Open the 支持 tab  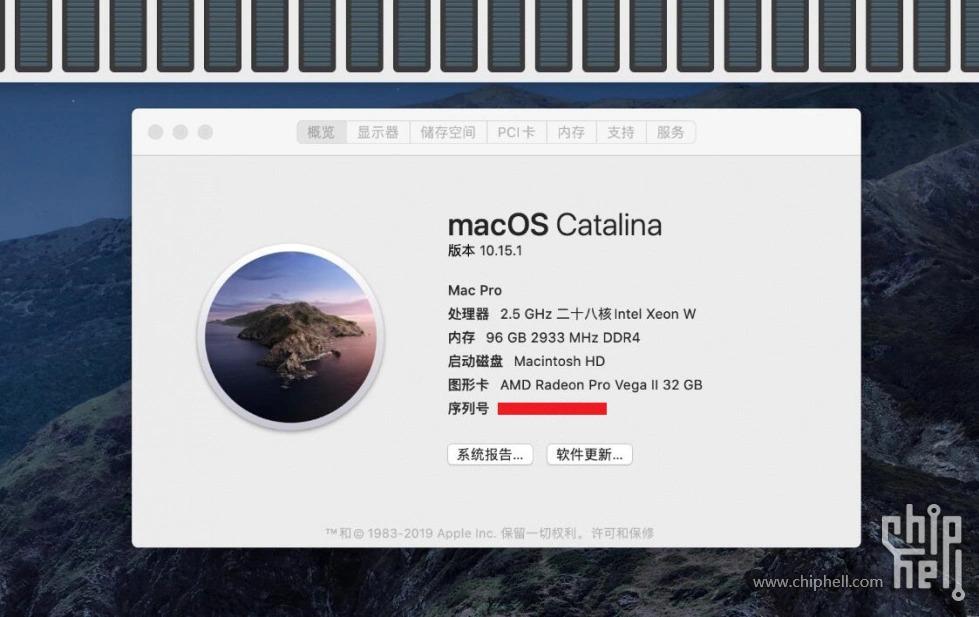click(x=621, y=132)
